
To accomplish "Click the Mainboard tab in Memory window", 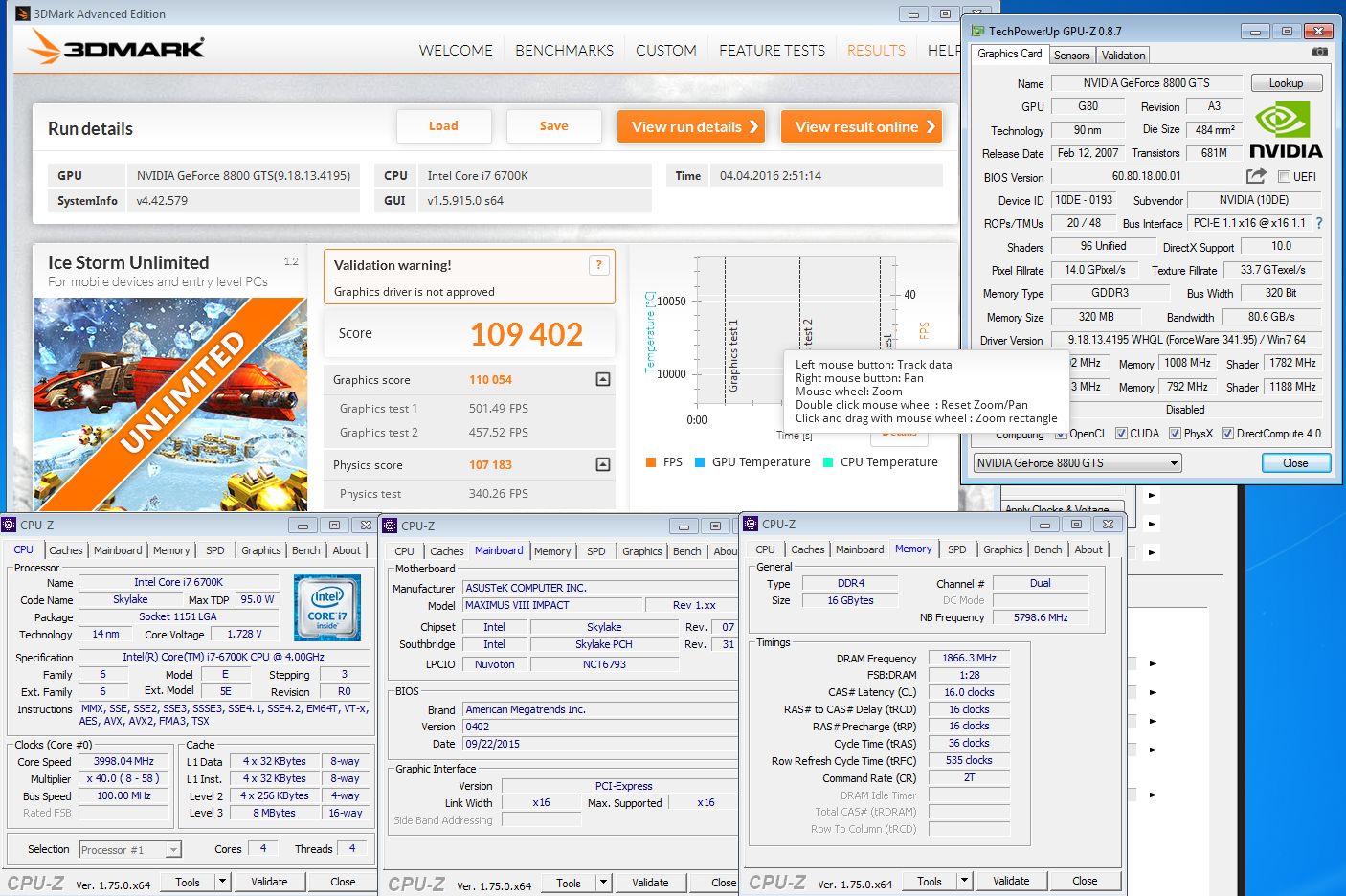I will pyautogui.click(x=860, y=549).
